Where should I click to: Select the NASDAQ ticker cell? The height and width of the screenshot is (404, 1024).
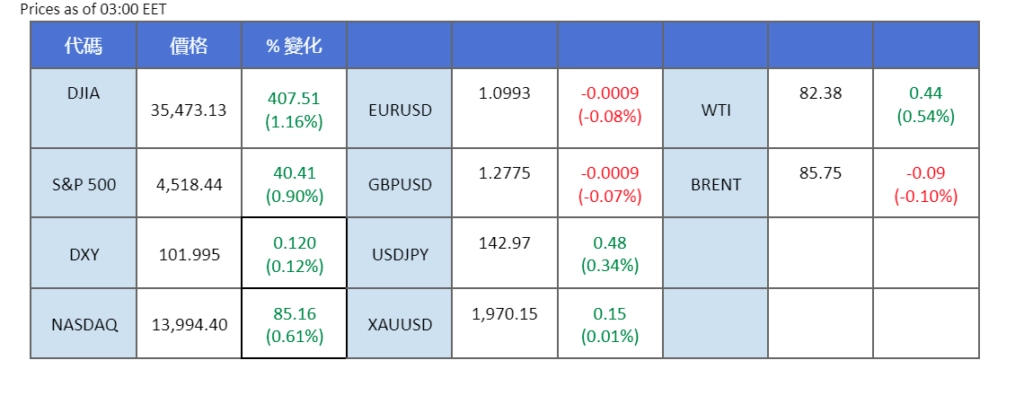[83, 324]
